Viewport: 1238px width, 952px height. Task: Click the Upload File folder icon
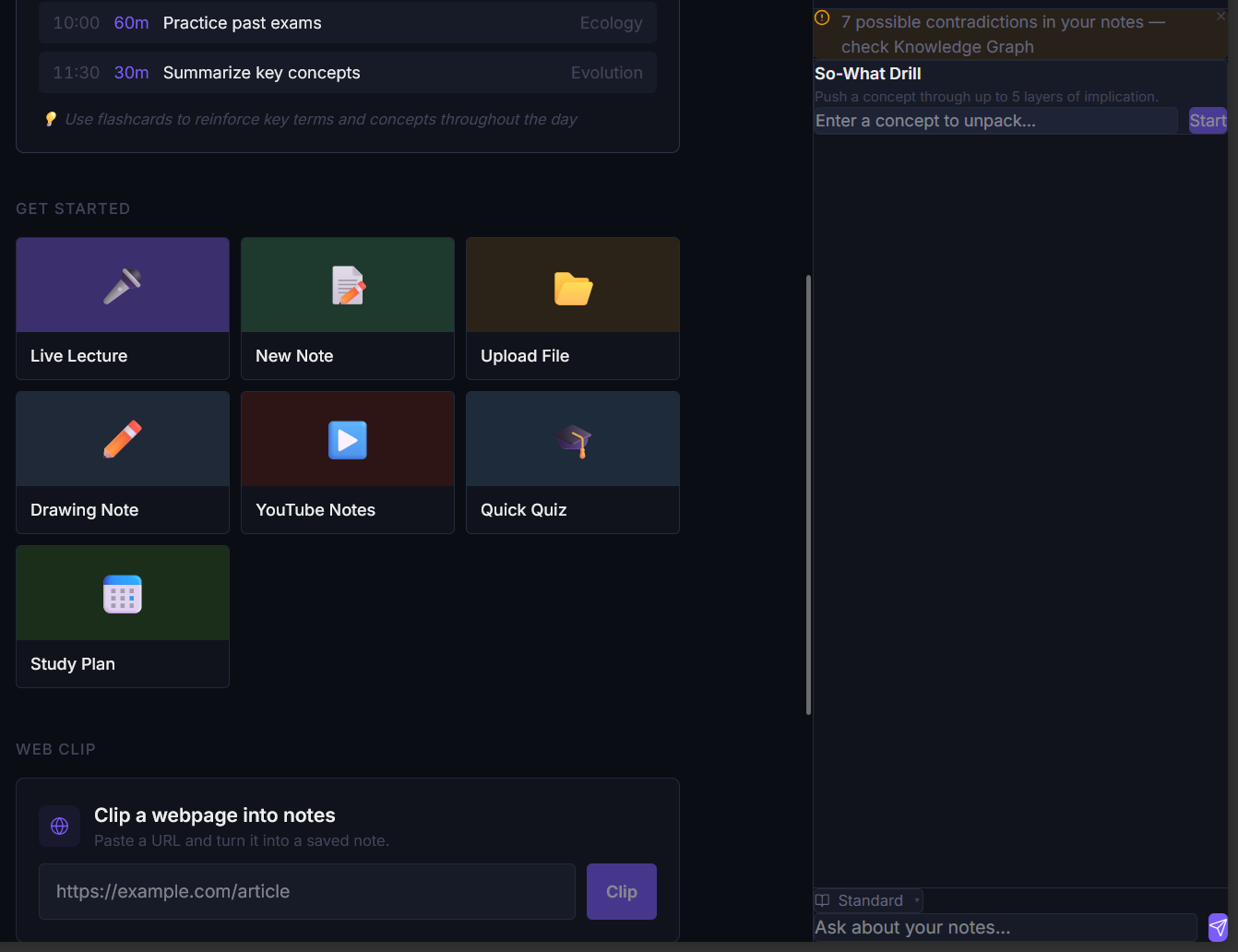pyautogui.click(x=572, y=284)
